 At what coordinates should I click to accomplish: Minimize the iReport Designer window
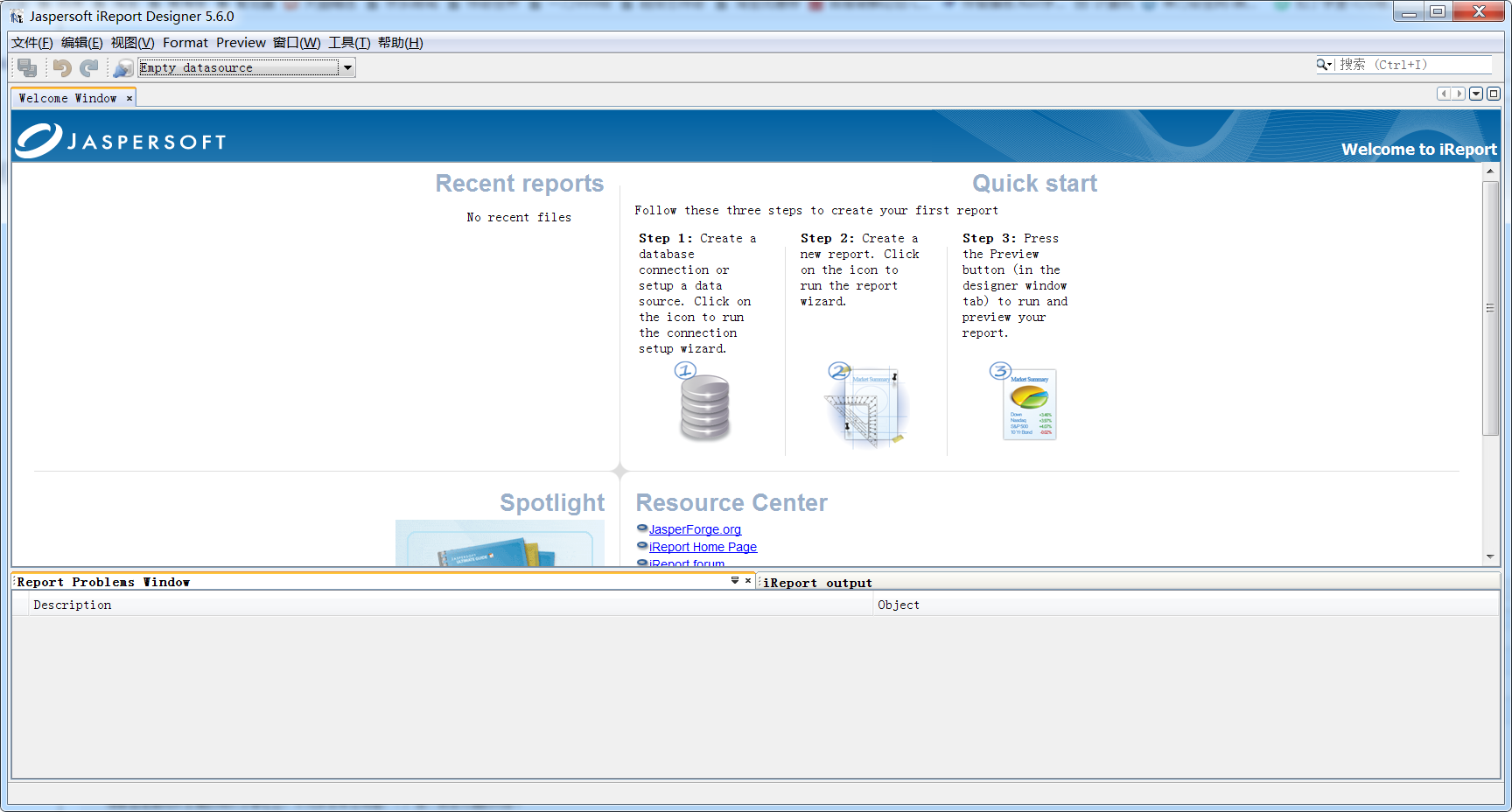pyautogui.click(x=1409, y=11)
